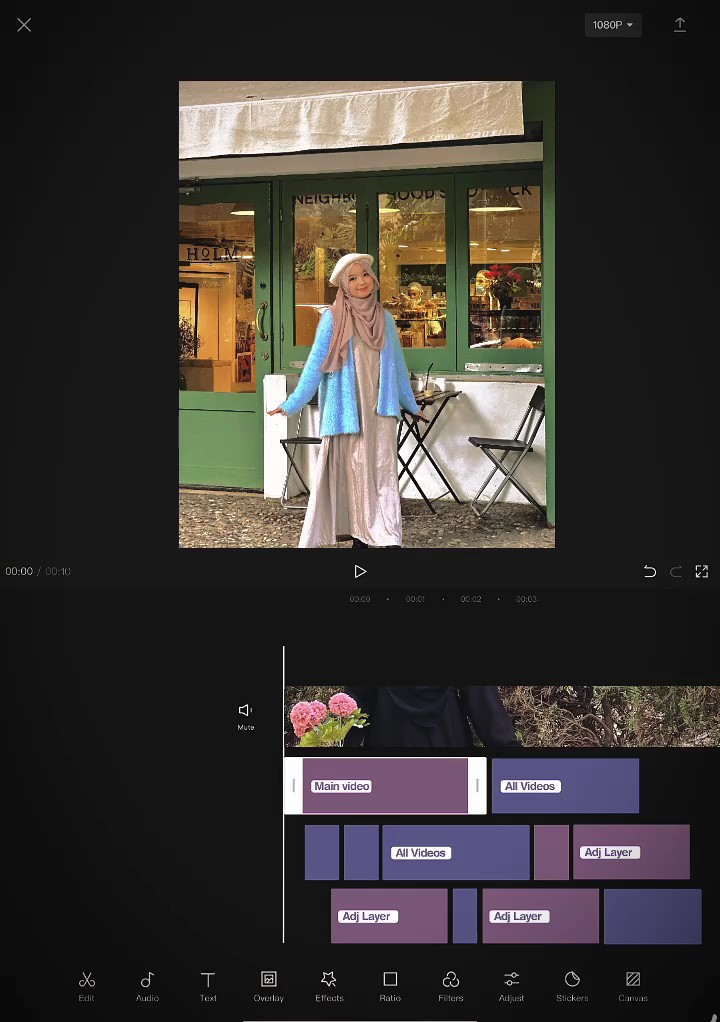Image resolution: width=720 pixels, height=1022 pixels.
Task: Select the Main video effect clip
Action: (x=385, y=786)
